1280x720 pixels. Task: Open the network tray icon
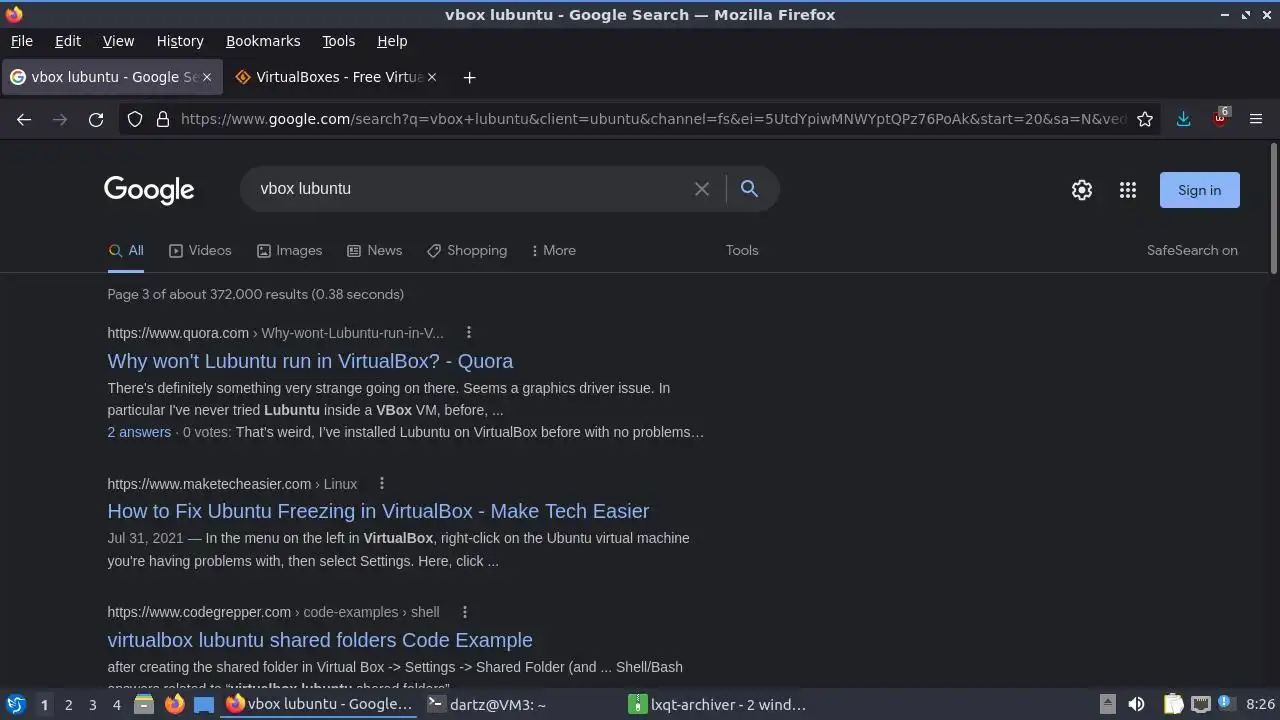[x=1200, y=704]
